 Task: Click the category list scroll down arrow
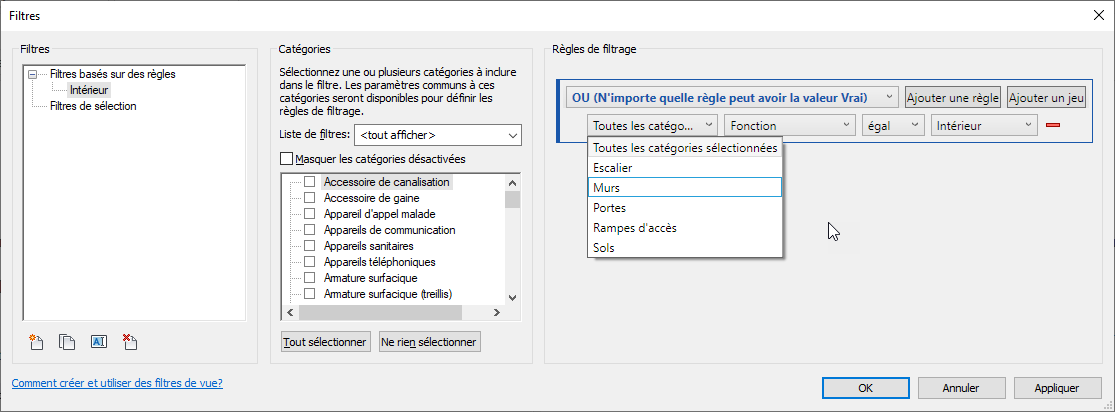point(513,297)
